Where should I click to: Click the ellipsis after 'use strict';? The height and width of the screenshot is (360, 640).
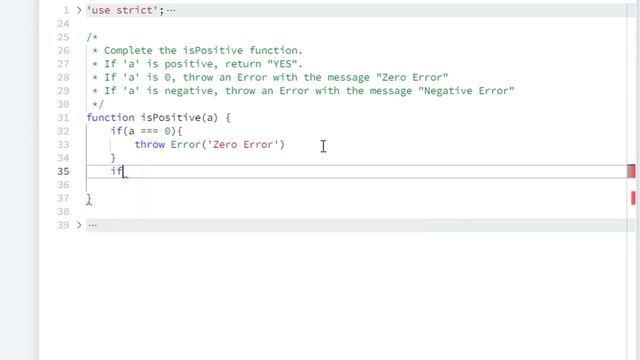[x=171, y=10]
